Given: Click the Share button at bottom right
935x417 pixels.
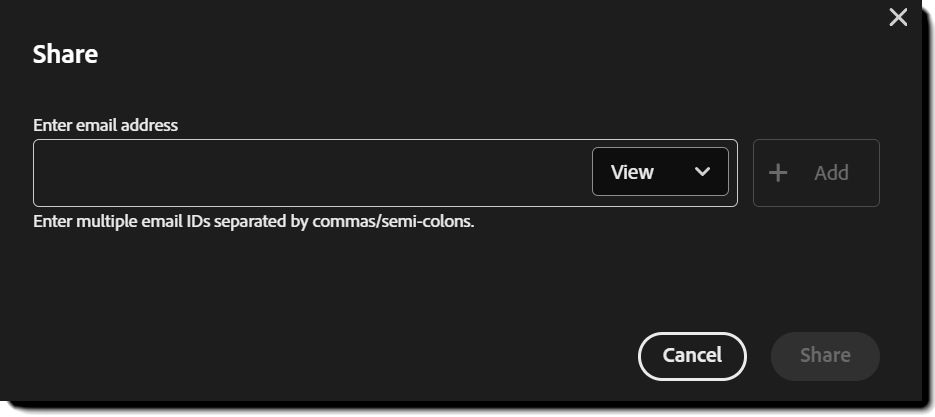Looking at the screenshot, I should (825, 355).
